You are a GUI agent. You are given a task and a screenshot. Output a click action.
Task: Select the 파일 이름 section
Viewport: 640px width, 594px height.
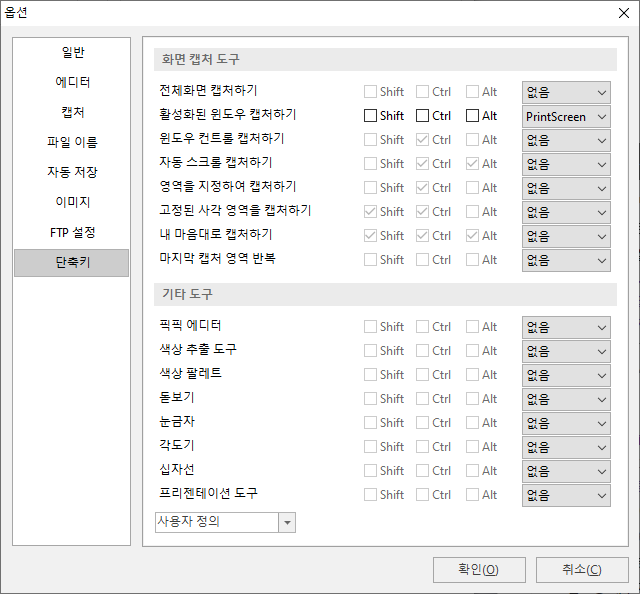(x=72, y=142)
